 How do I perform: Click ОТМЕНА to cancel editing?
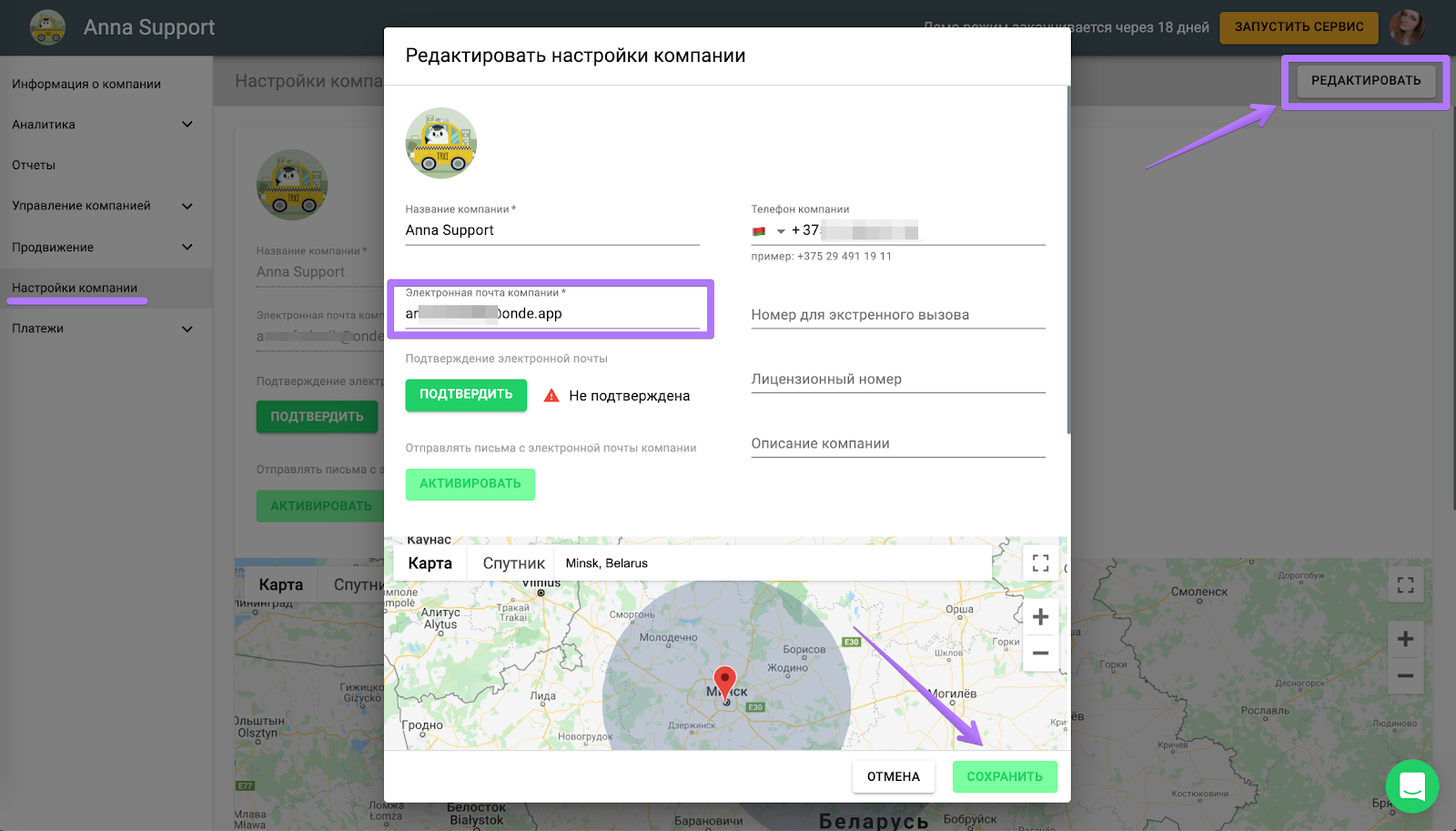point(894,776)
